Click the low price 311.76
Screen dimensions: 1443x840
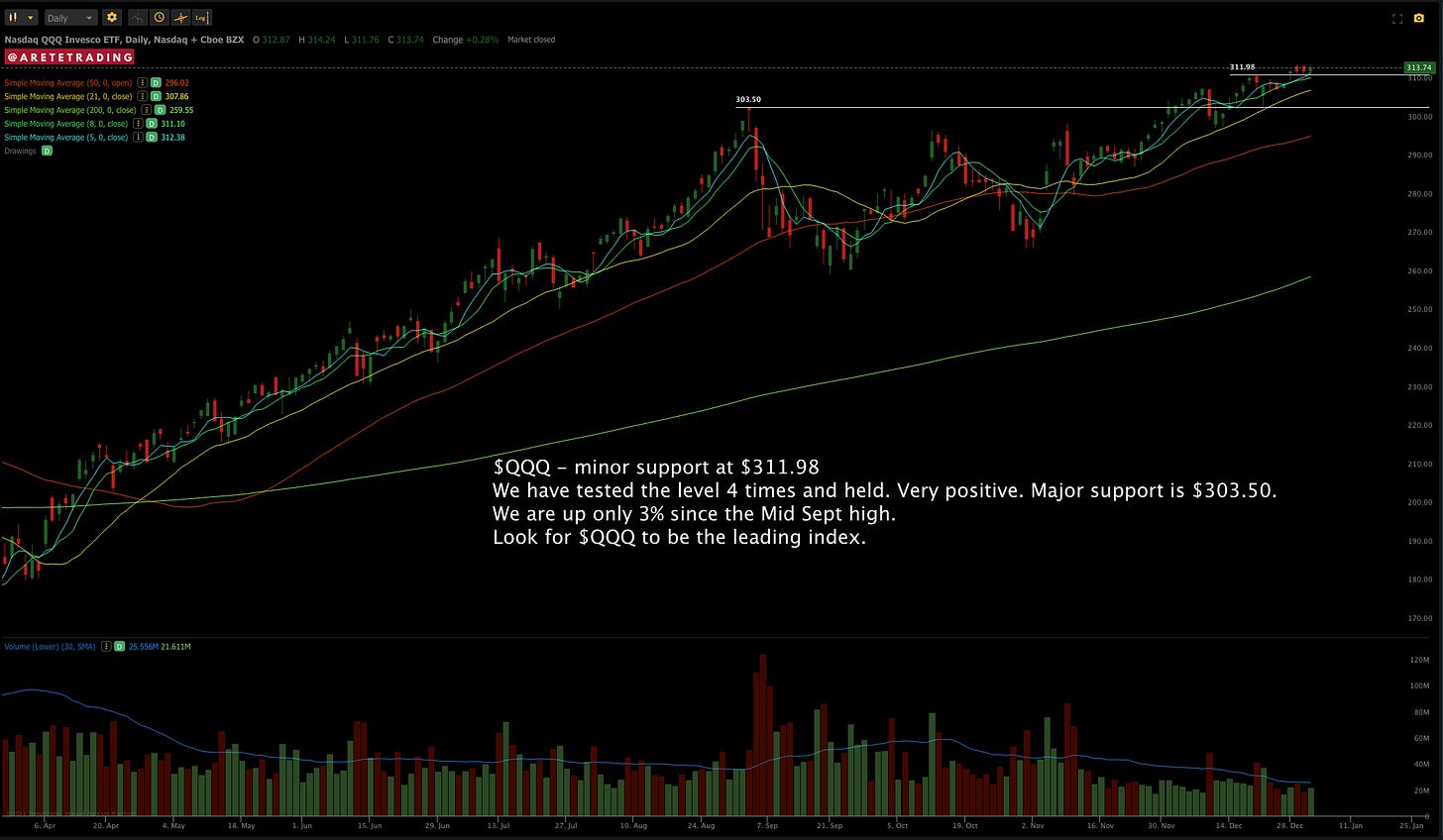click(366, 40)
